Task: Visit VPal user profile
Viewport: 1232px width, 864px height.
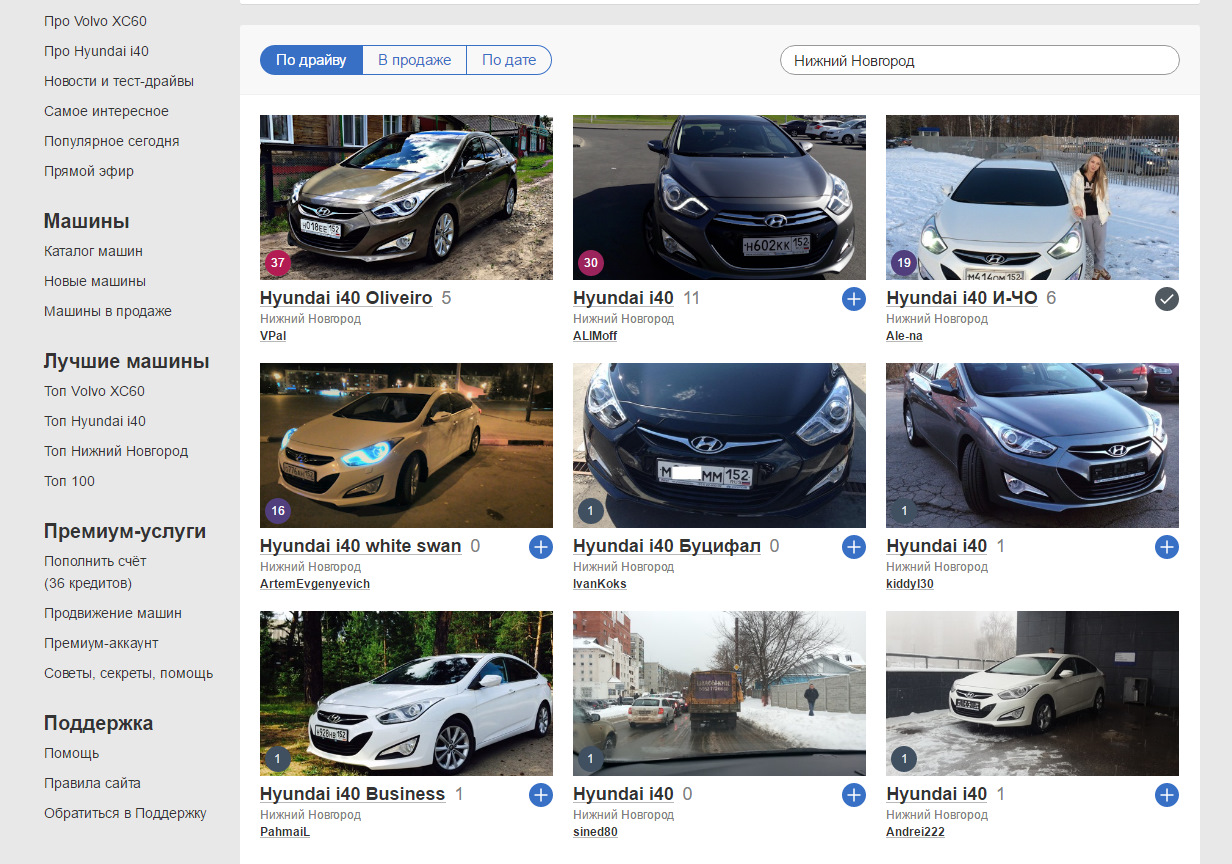Action: [x=273, y=336]
